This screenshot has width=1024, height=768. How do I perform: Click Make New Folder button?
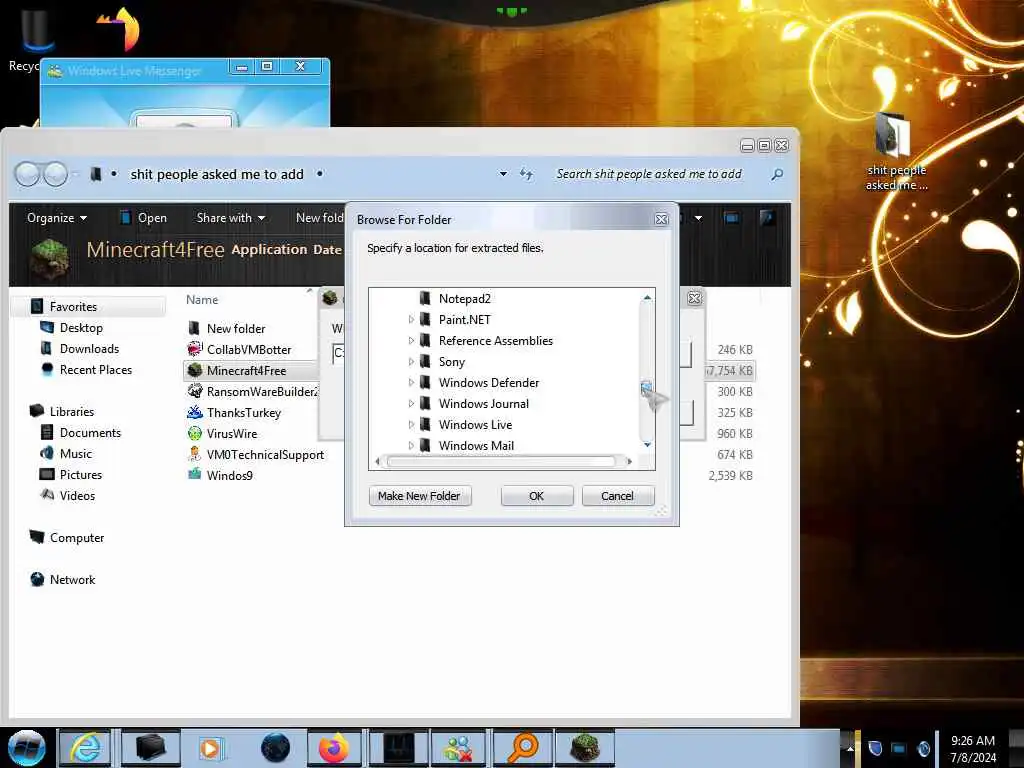pyautogui.click(x=419, y=496)
